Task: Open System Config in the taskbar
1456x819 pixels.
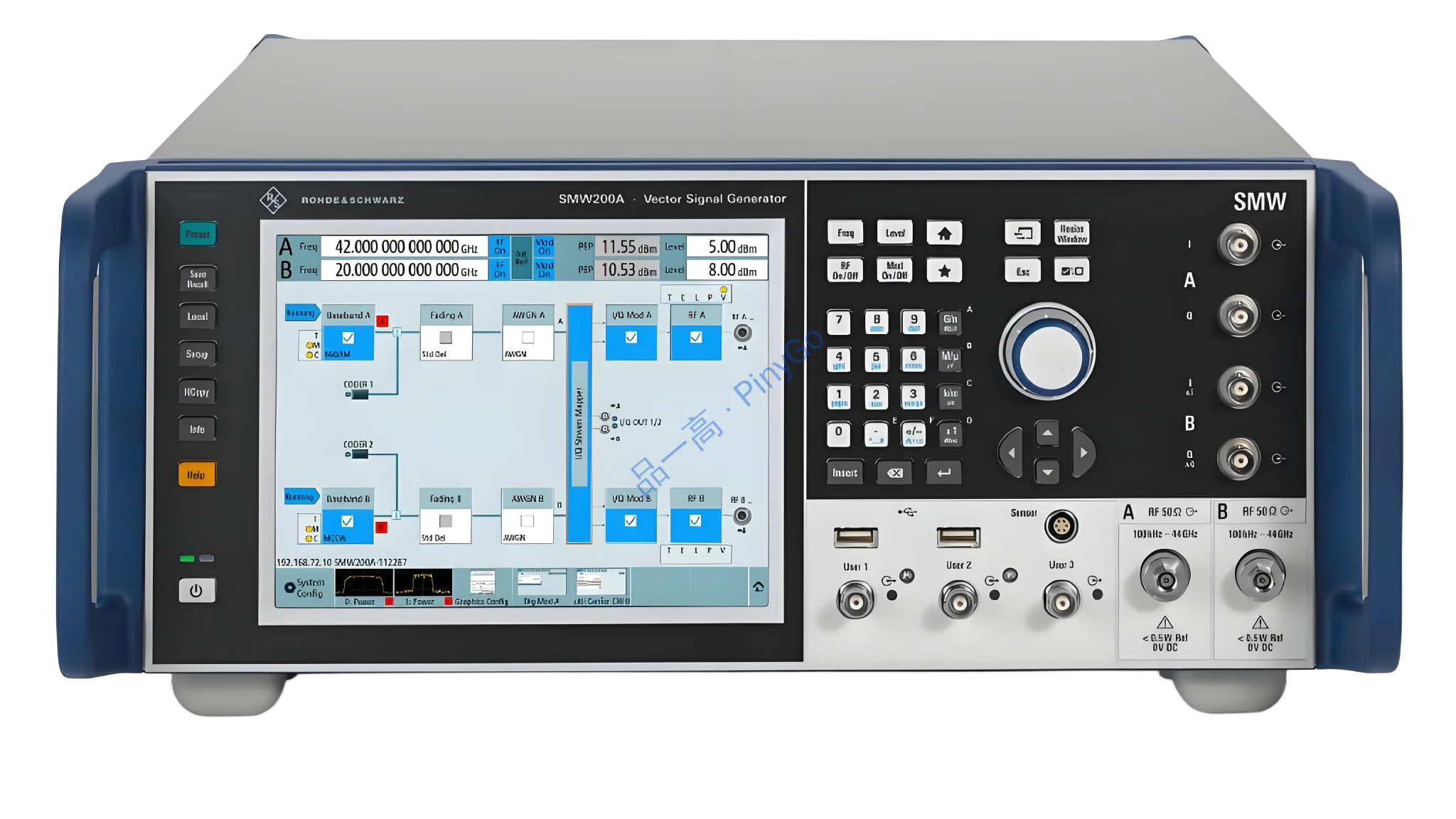Action: (305, 588)
